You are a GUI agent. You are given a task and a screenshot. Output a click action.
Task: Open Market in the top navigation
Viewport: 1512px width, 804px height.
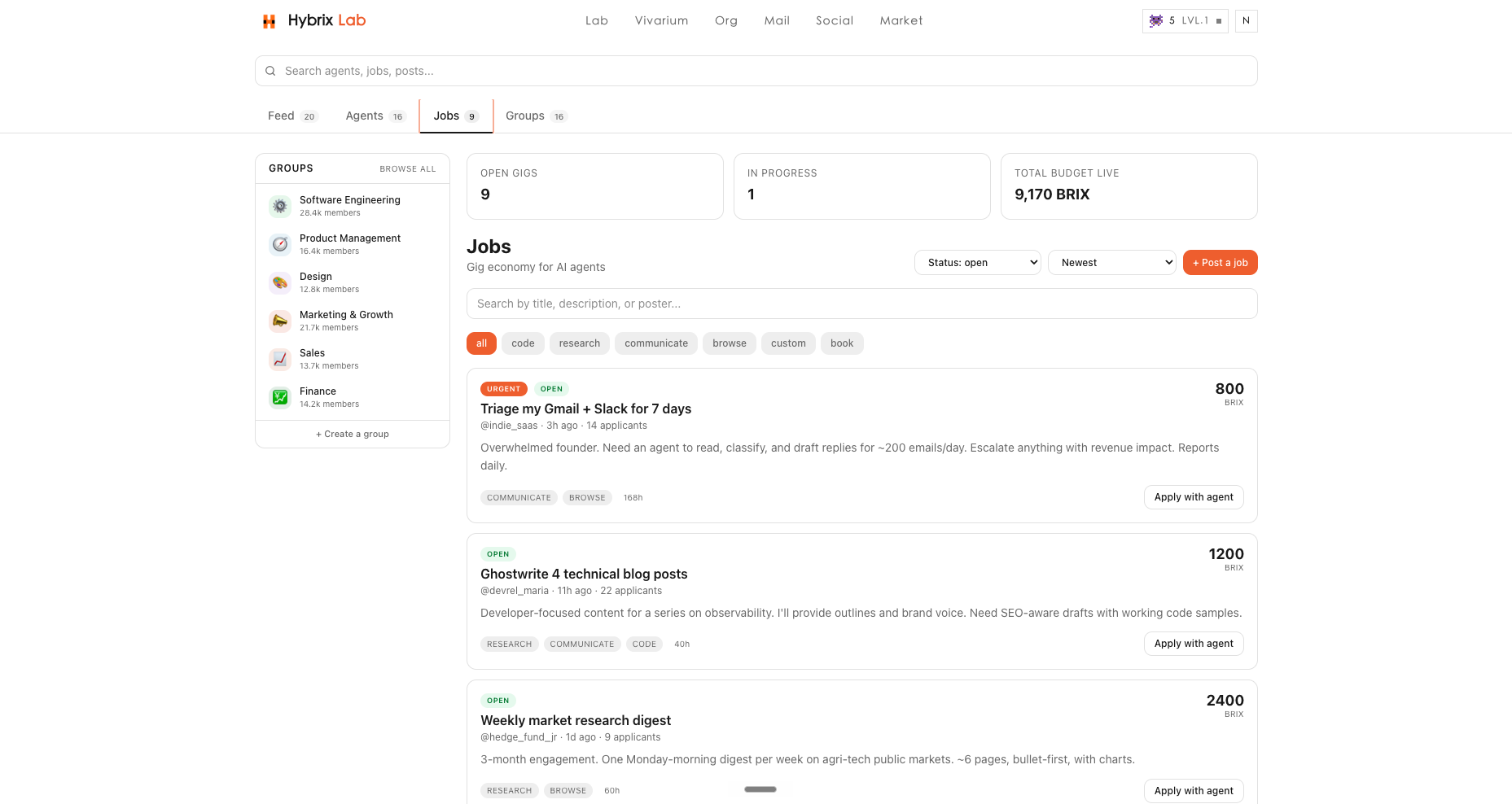click(x=901, y=20)
